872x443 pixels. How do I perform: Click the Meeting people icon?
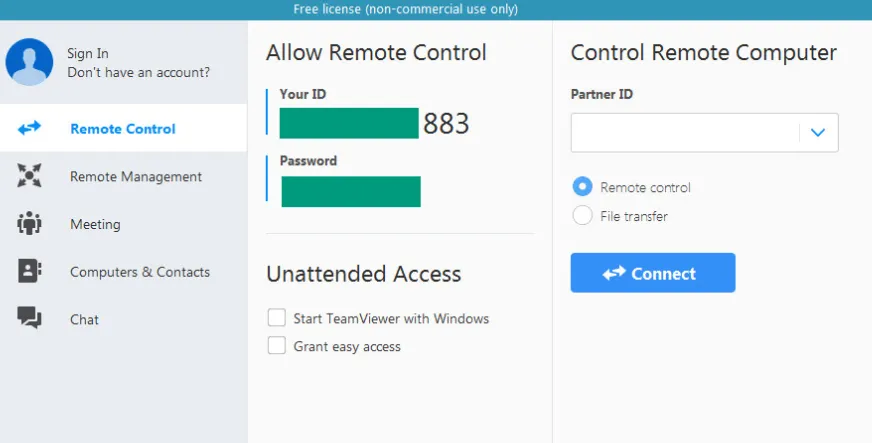tap(29, 223)
